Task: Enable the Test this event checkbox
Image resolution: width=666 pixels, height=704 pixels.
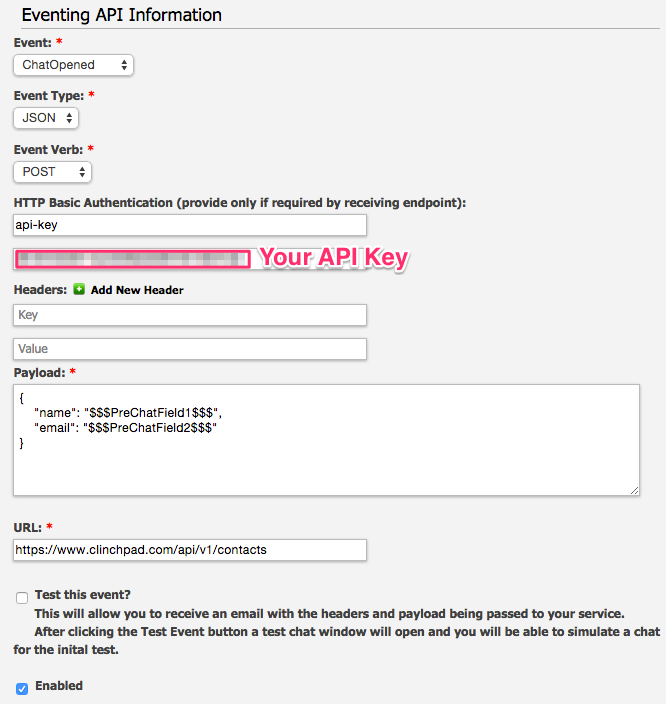Action: click(22, 598)
